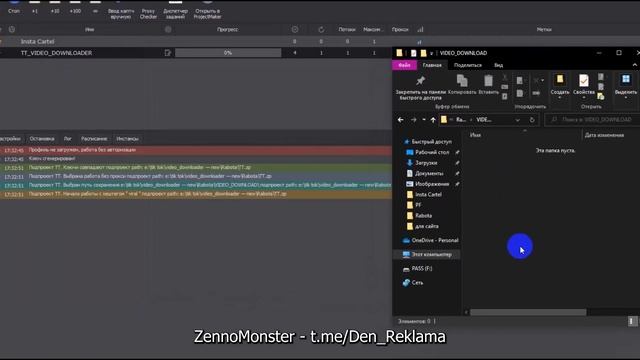640x360 pixels.
Task: Switch to the Лог tab
Action: pos(67,139)
